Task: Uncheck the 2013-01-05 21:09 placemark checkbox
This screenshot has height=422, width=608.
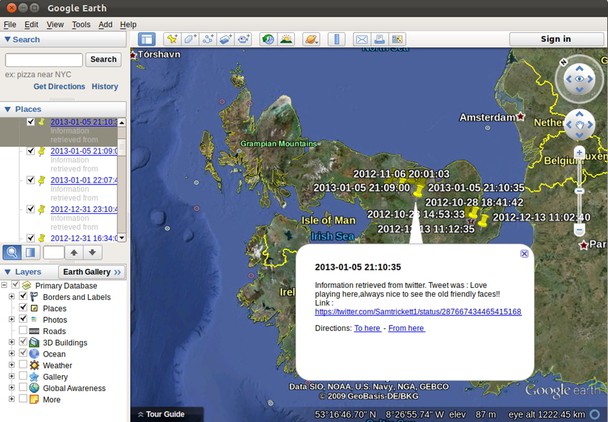Action: click(x=31, y=151)
